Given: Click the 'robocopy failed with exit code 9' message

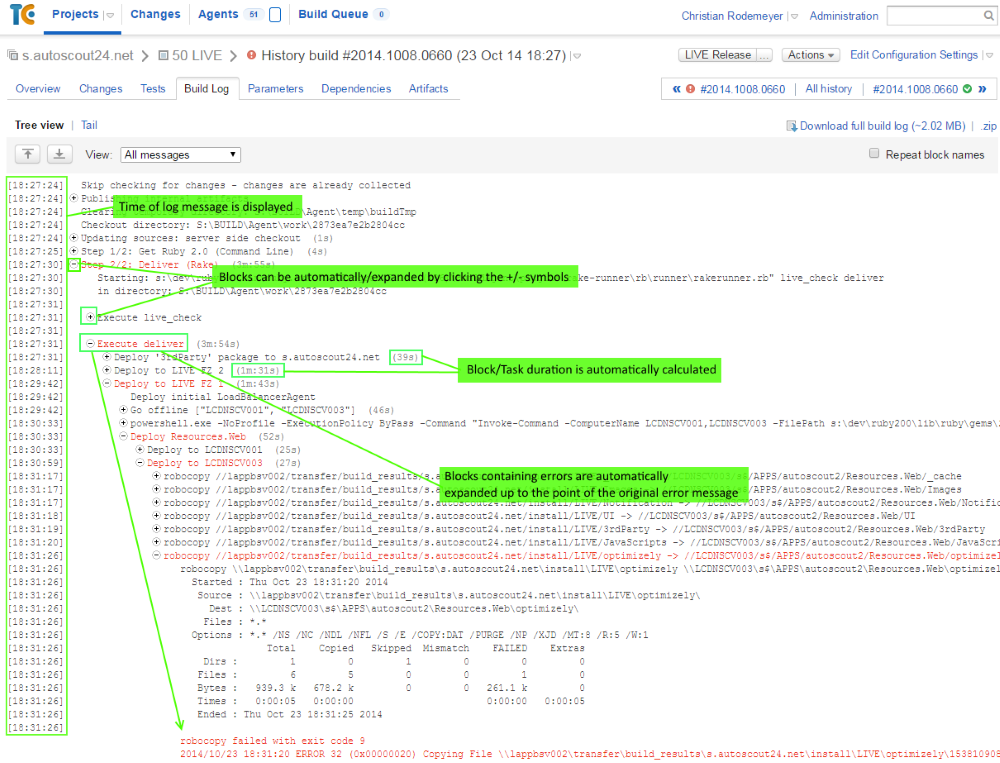Looking at the screenshot, I should (272, 741).
